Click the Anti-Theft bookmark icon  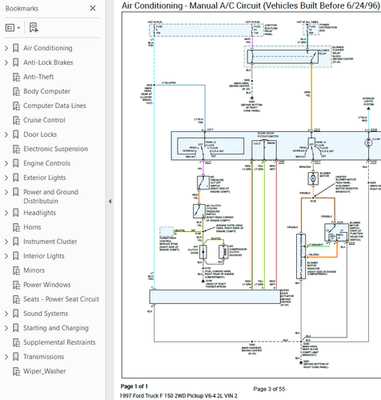pyautogui.click(x=16, y=77)
